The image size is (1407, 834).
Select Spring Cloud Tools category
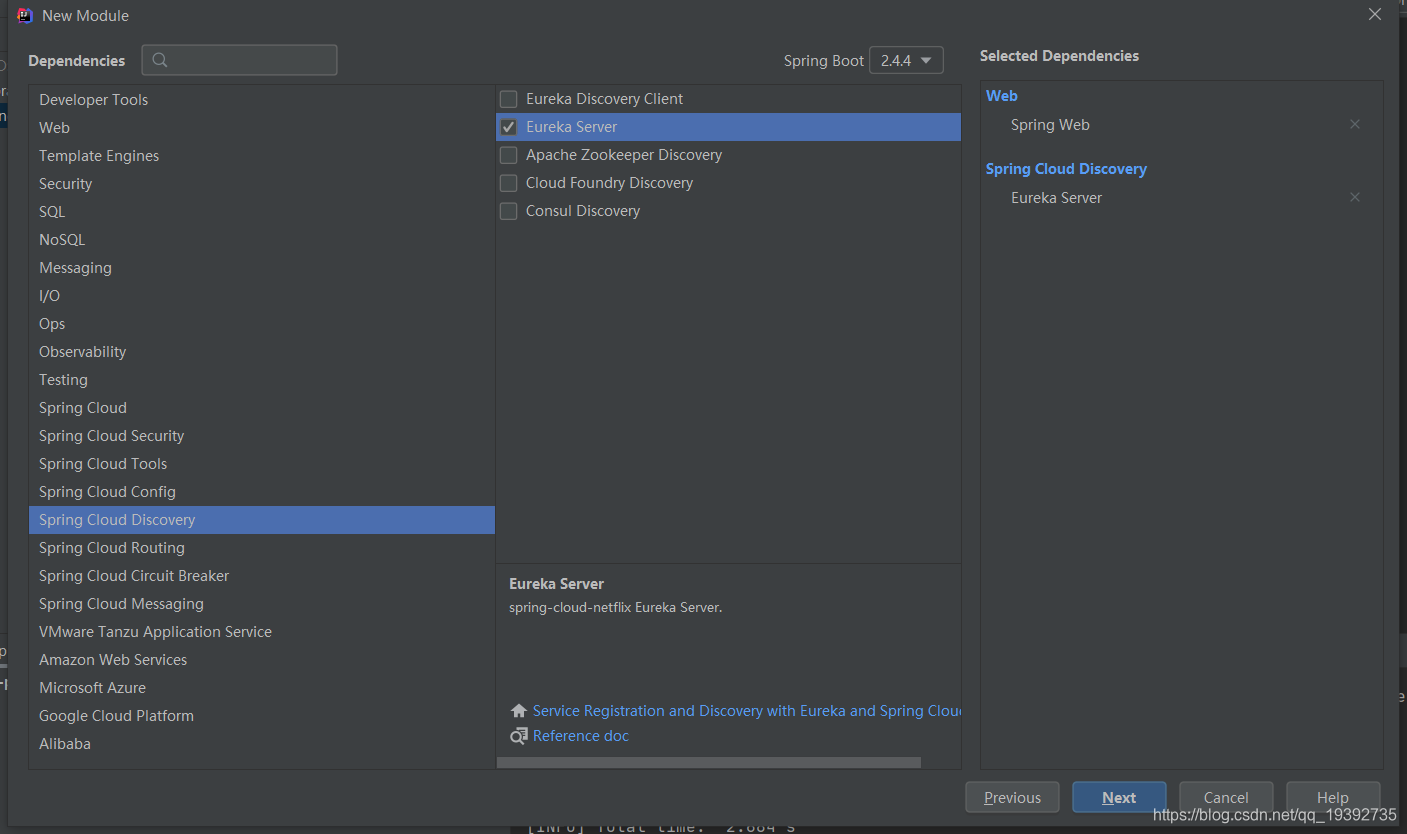(262, 464)
